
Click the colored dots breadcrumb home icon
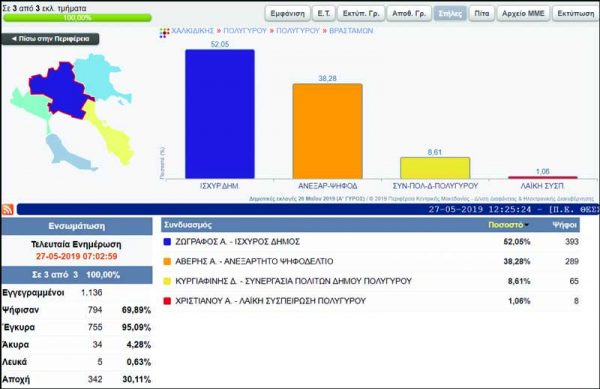[x=164, y=33]
